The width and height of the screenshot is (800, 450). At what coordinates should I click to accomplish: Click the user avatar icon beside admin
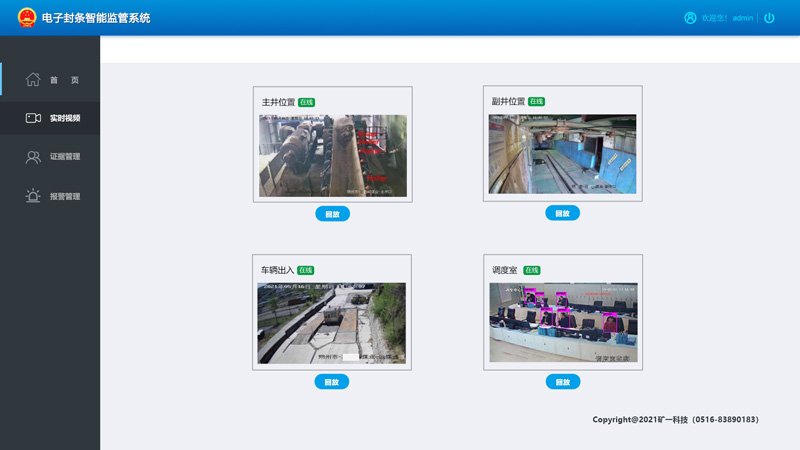tap(690, 18)
